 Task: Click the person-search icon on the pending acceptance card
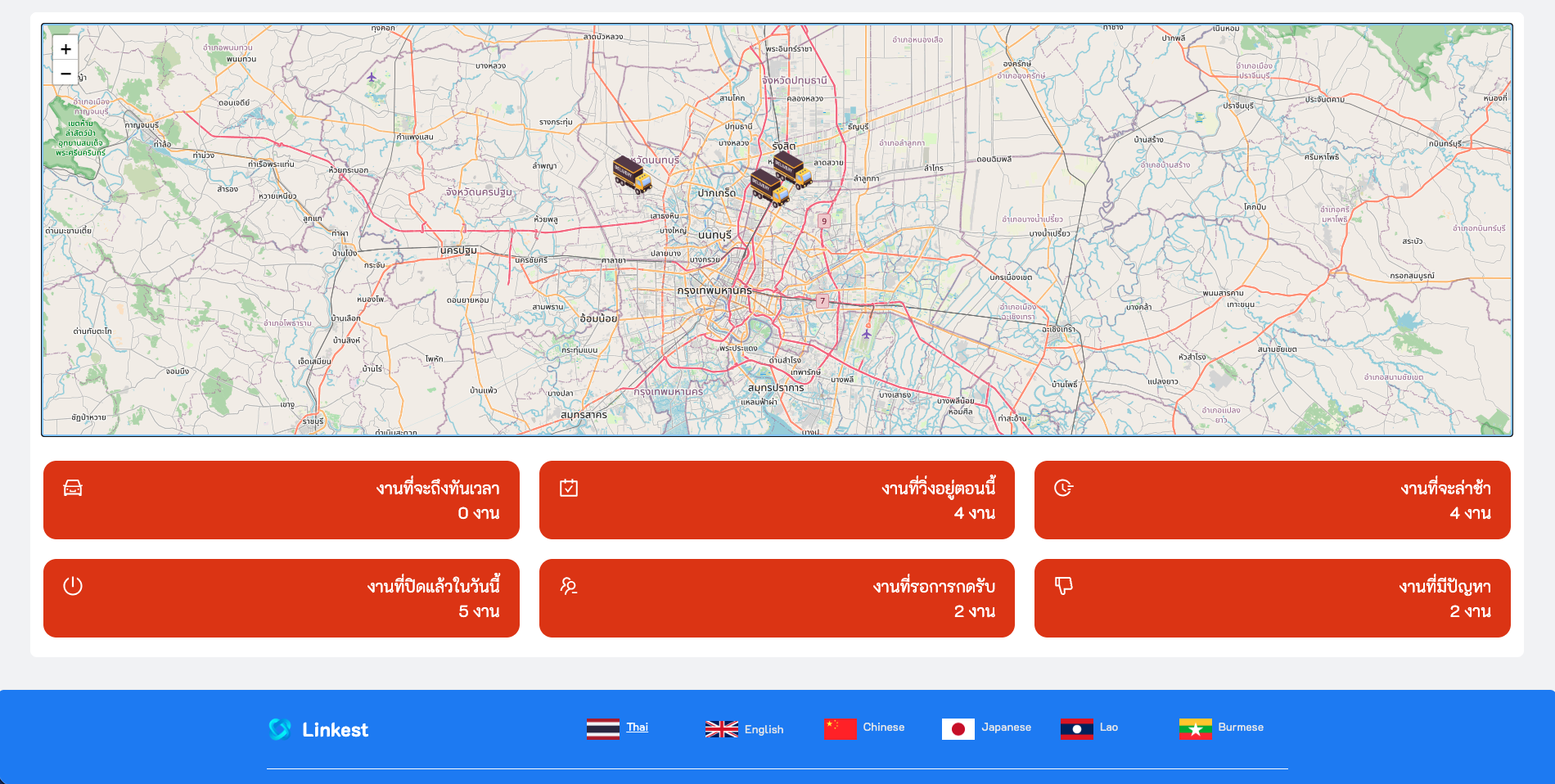[567, 586]
